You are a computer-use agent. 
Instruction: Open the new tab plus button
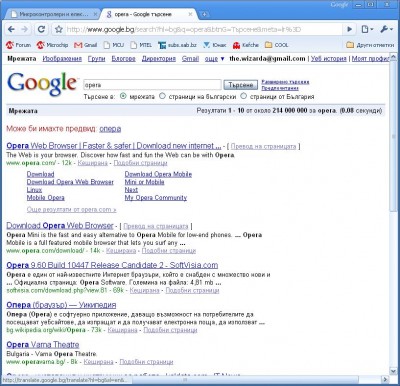coord(204,14)
